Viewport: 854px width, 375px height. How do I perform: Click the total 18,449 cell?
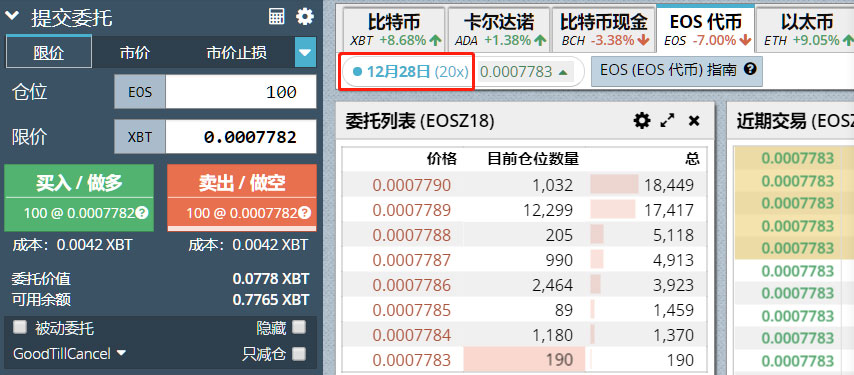669,185
